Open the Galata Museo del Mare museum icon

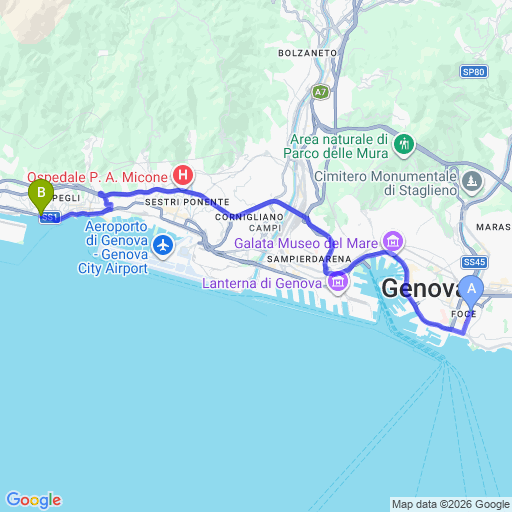tap(393, 241)
